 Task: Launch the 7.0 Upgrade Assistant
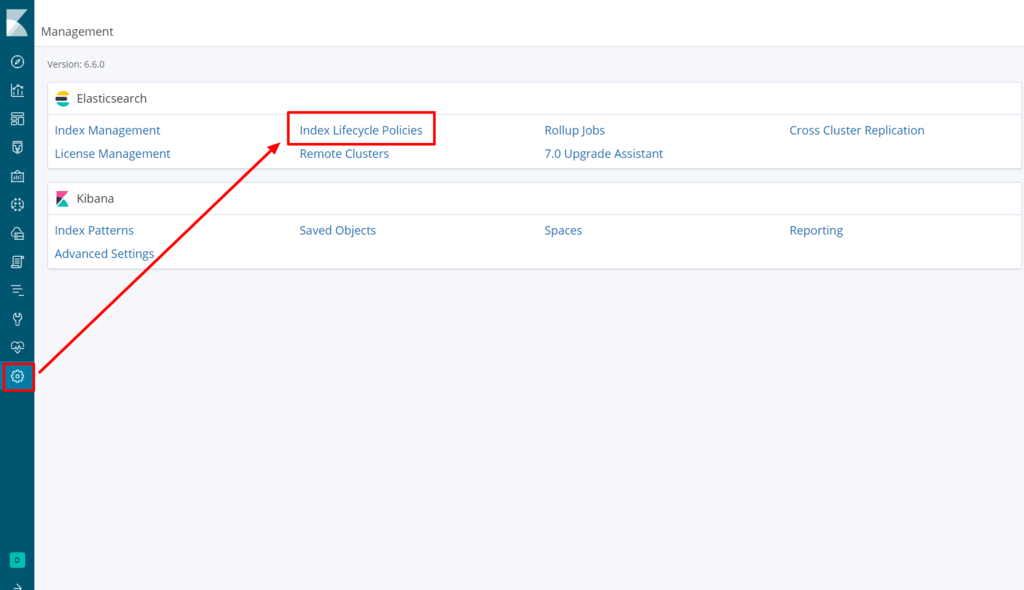click(603, 154)
